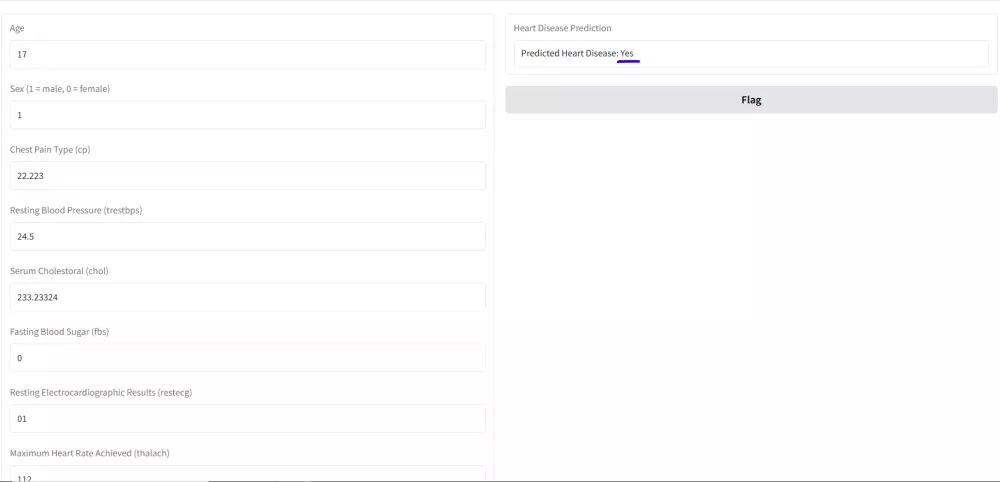Focus the Serum Cholestoral input 233.23324
The width and height of the screenshot is (1000, 482).
coord(247,297)
